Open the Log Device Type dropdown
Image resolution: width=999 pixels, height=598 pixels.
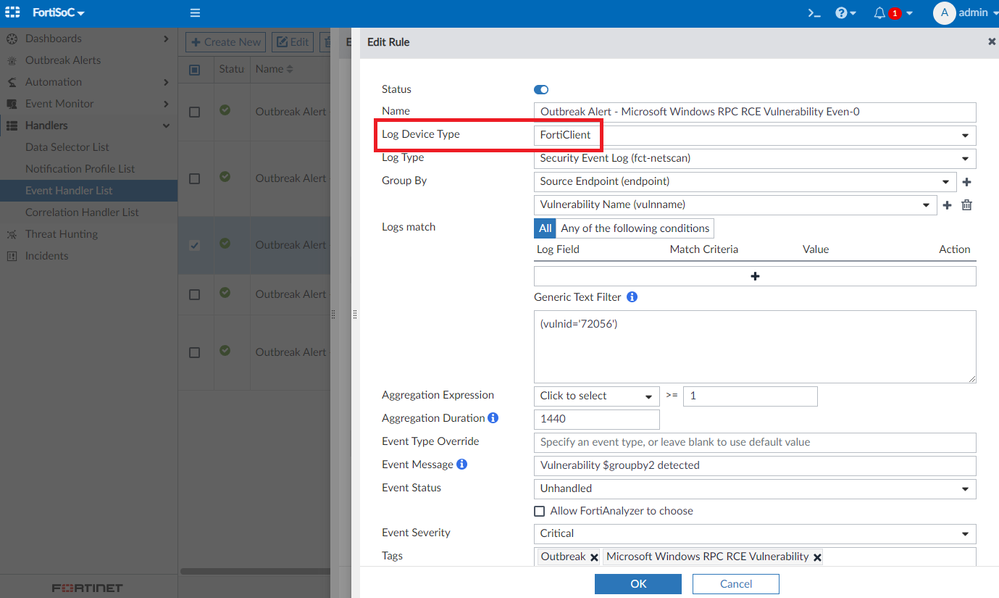coord(755,135)
